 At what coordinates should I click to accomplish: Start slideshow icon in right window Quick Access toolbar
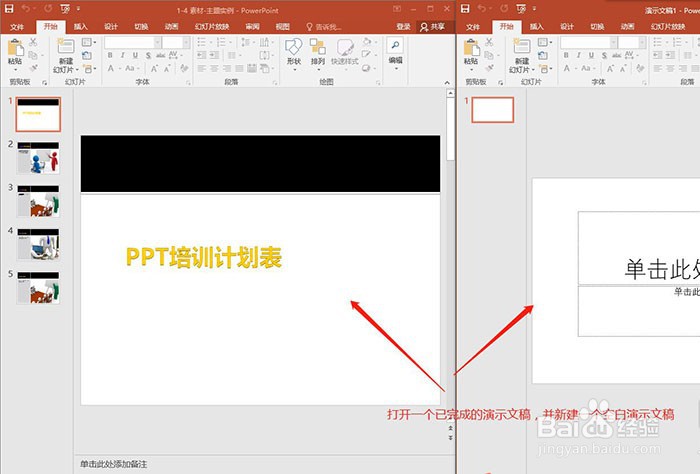pos(521,9)
